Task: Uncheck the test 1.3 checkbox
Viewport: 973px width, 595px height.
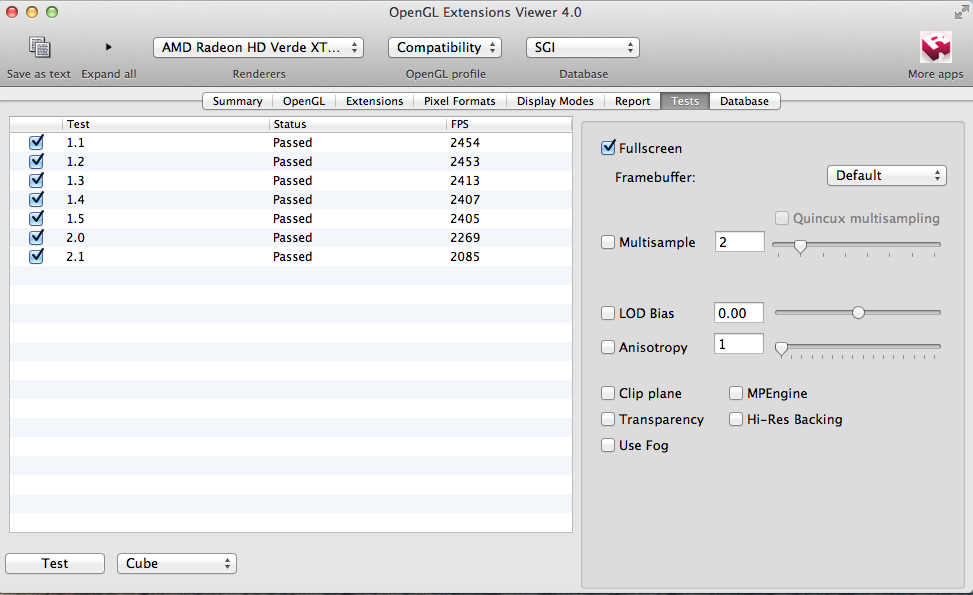Action: (x=37, y=181)
